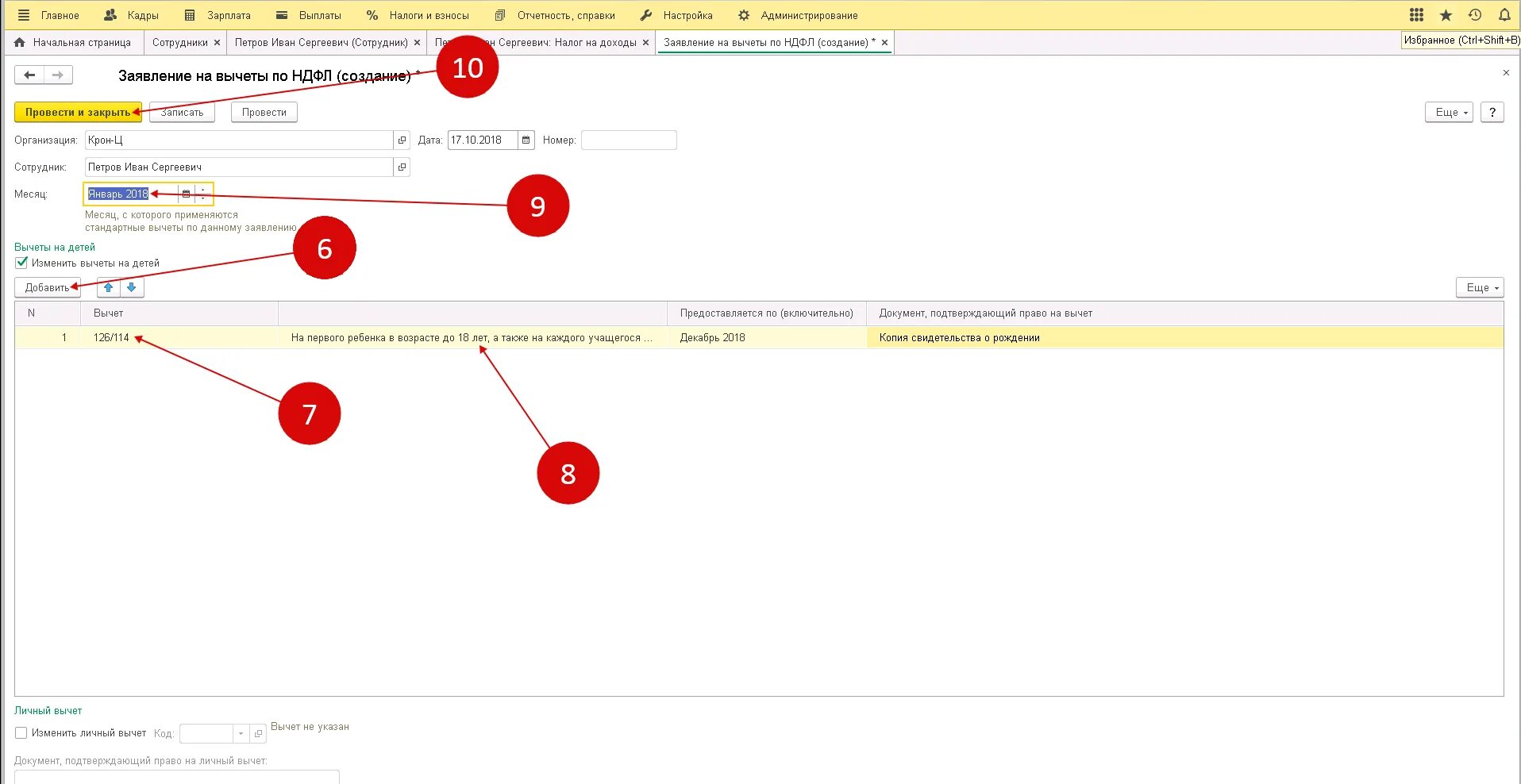Select Копия свидетельства о рождении cell
This screenshot has height=784, width=1521.
coord(1184,338)
